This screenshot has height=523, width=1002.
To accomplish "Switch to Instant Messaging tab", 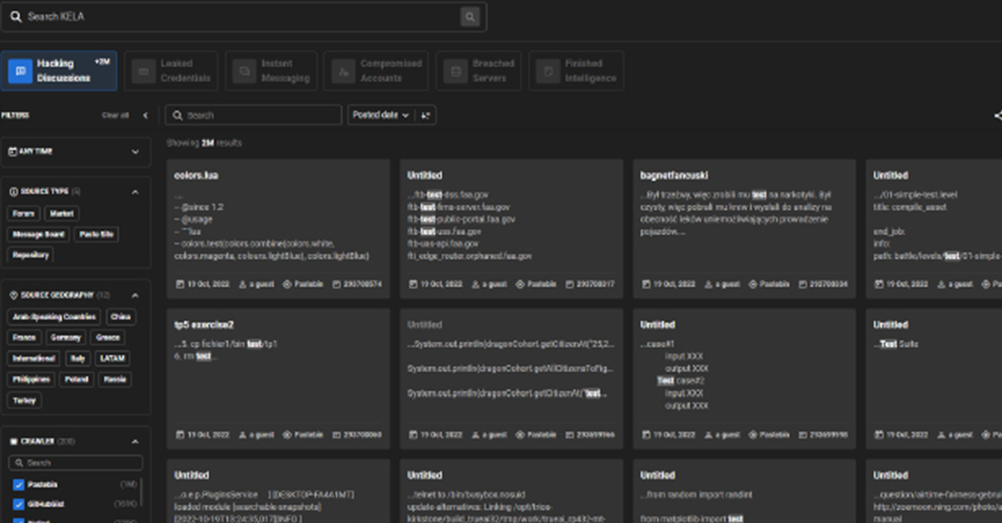I will 271,71.
